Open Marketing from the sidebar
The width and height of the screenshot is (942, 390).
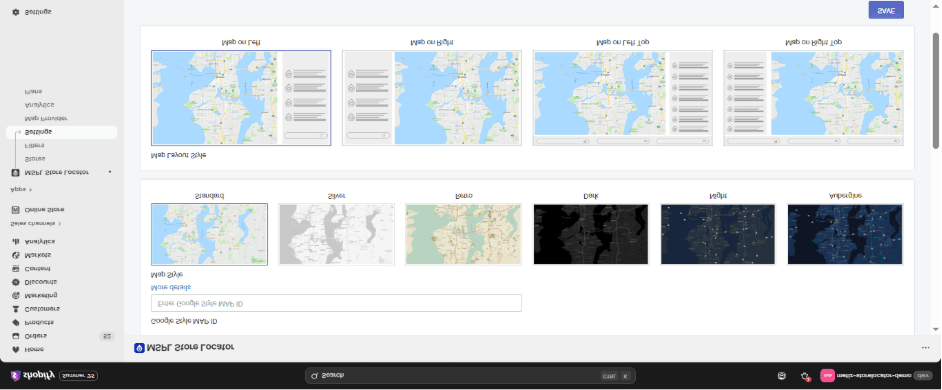click(x=40, y=296)
